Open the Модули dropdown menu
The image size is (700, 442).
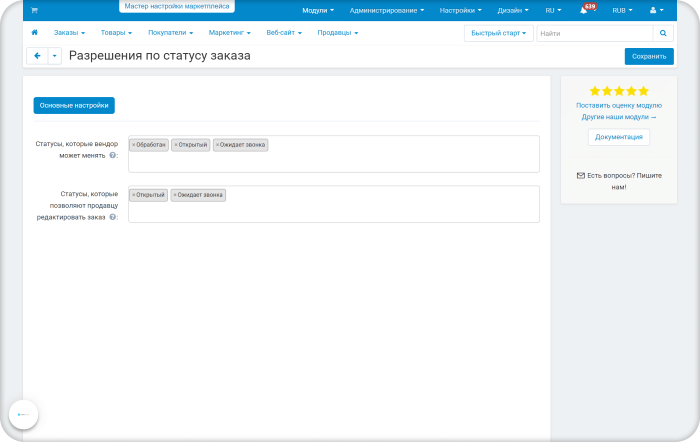point(318,10)
